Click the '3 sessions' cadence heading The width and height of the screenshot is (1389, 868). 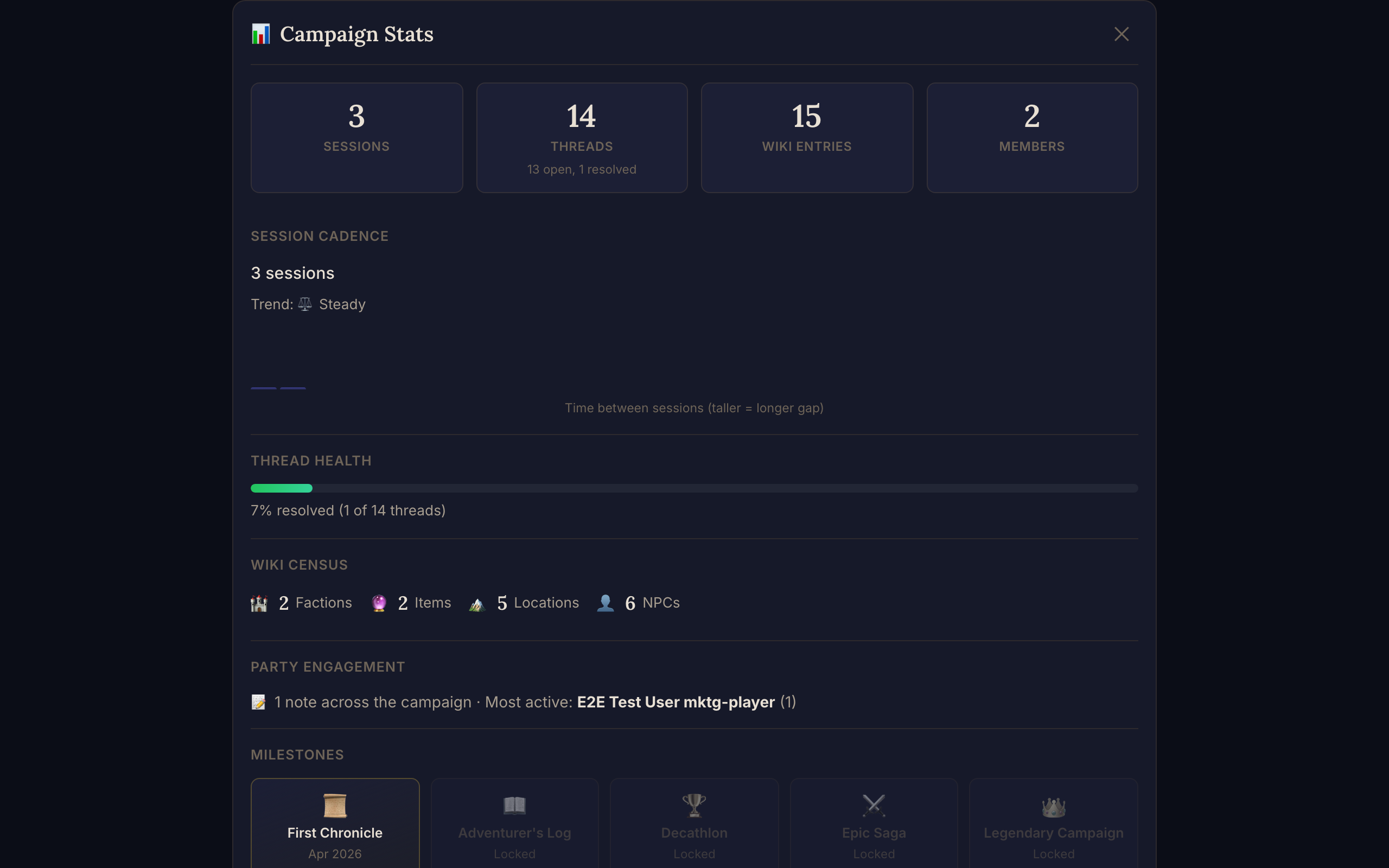coord(293,273)
